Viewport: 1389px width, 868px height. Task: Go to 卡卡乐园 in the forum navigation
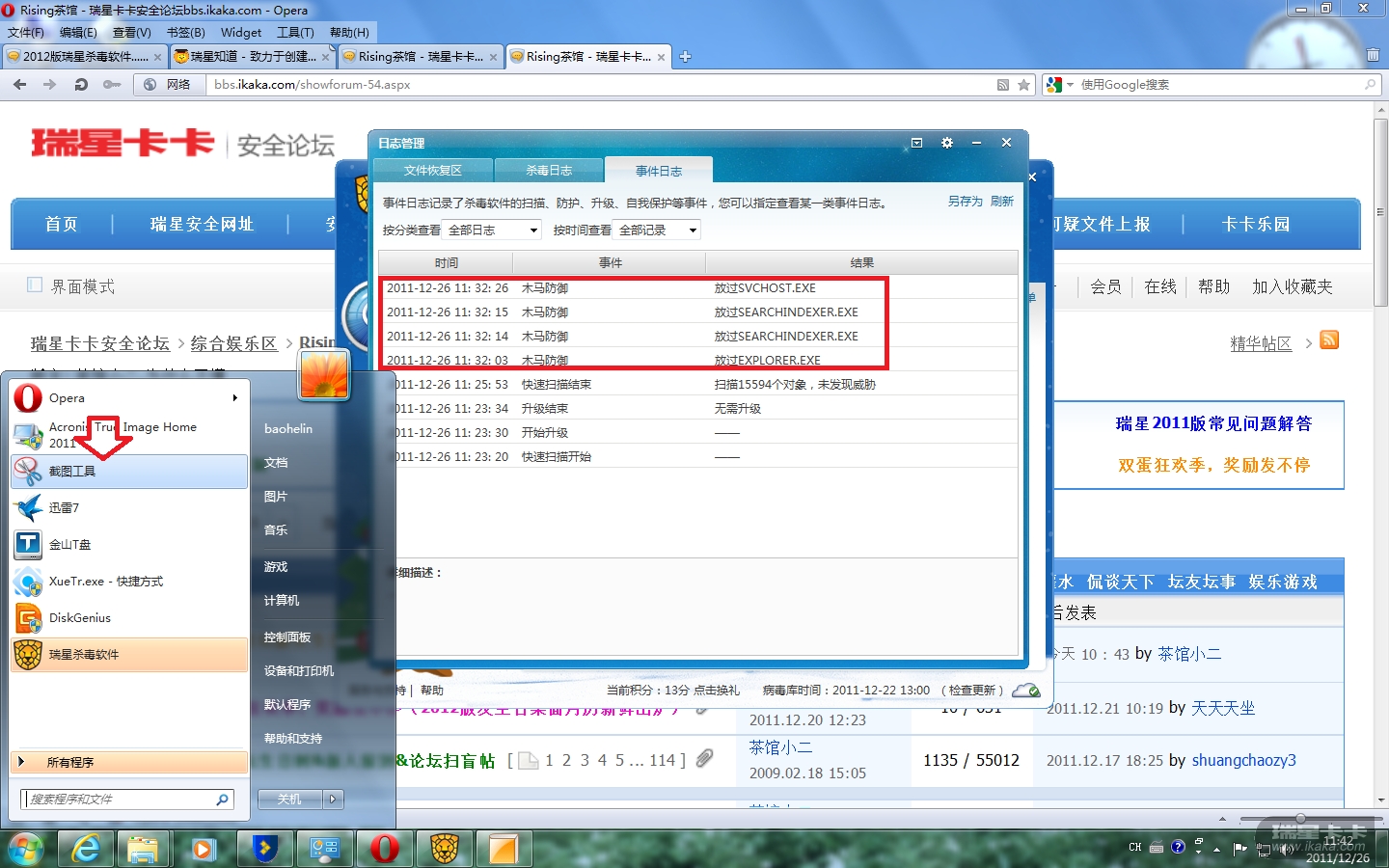coord(1255,225)
